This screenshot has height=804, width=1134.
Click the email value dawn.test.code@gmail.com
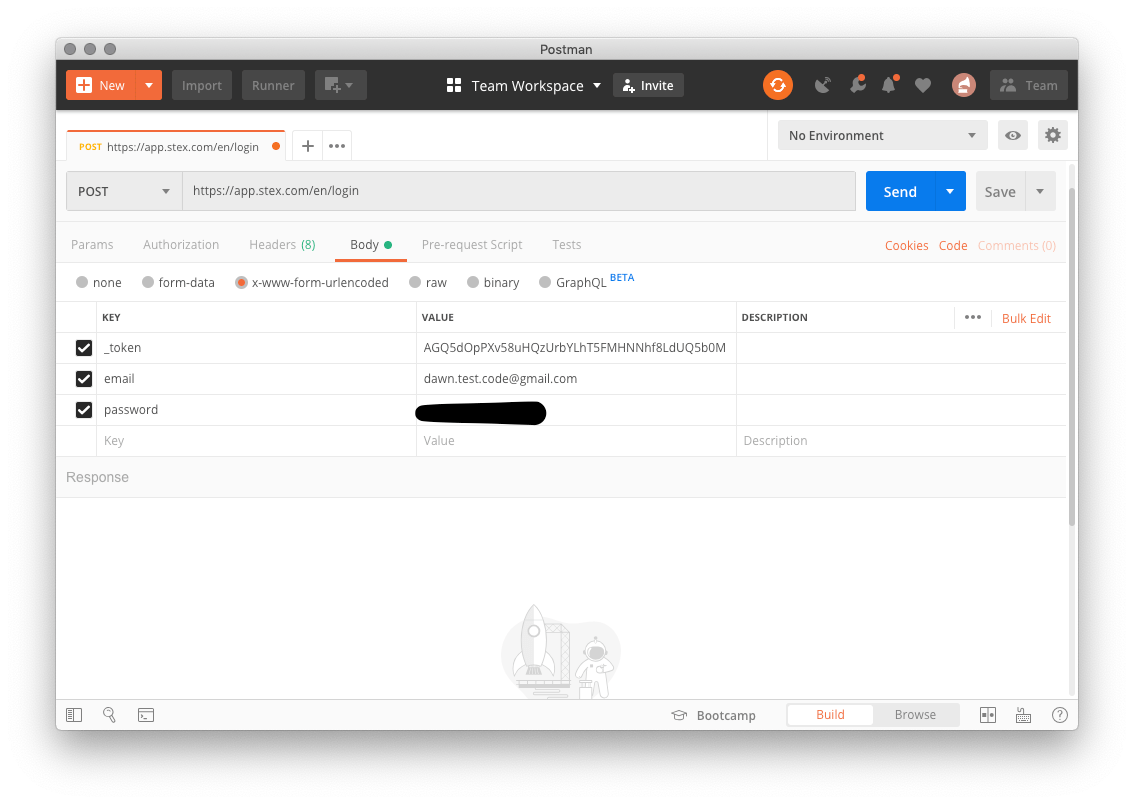click(x=500, y=378)
